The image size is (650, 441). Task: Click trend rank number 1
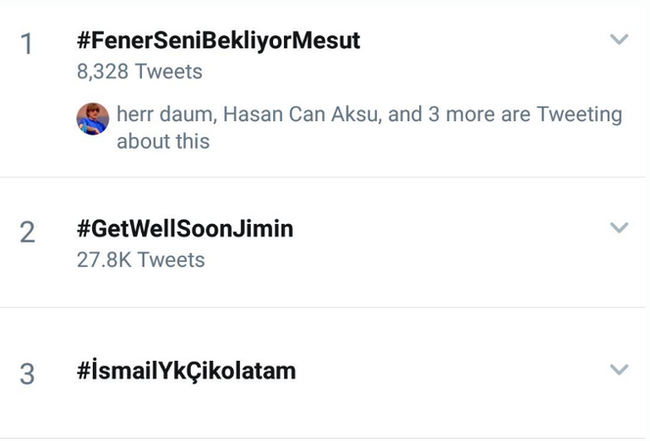coord(27,45)
